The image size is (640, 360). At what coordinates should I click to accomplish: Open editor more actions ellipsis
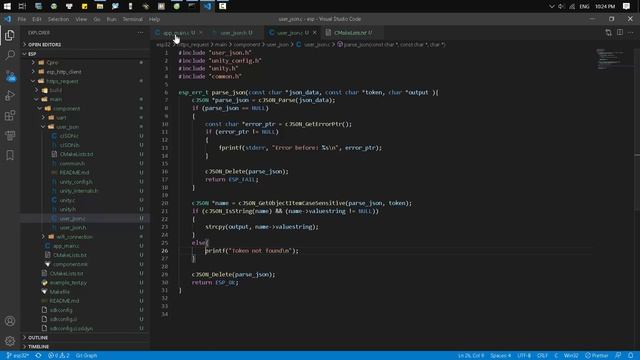[631, 33]
